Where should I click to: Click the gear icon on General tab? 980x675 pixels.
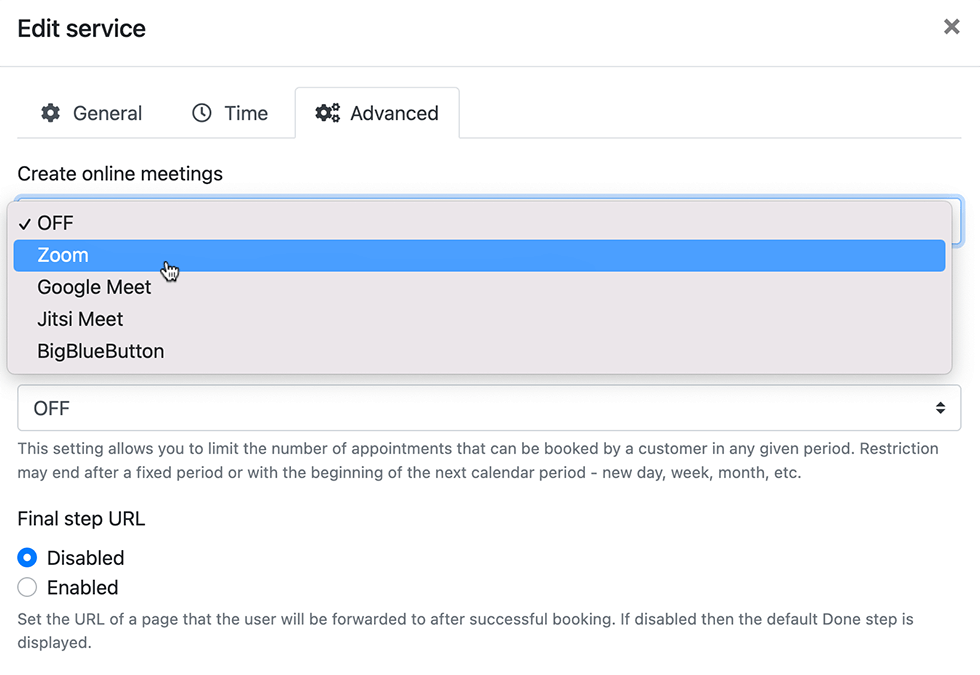point(50,113)
